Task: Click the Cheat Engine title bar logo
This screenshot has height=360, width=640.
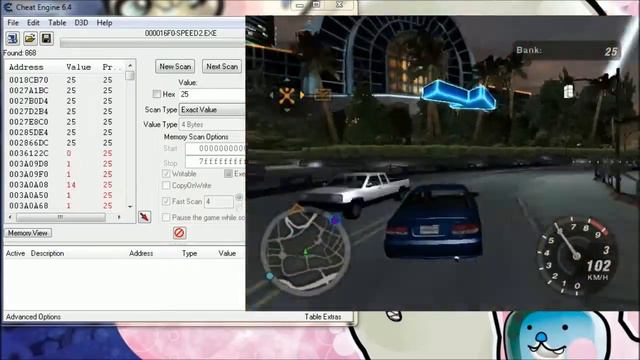Action: coord(8,7)
